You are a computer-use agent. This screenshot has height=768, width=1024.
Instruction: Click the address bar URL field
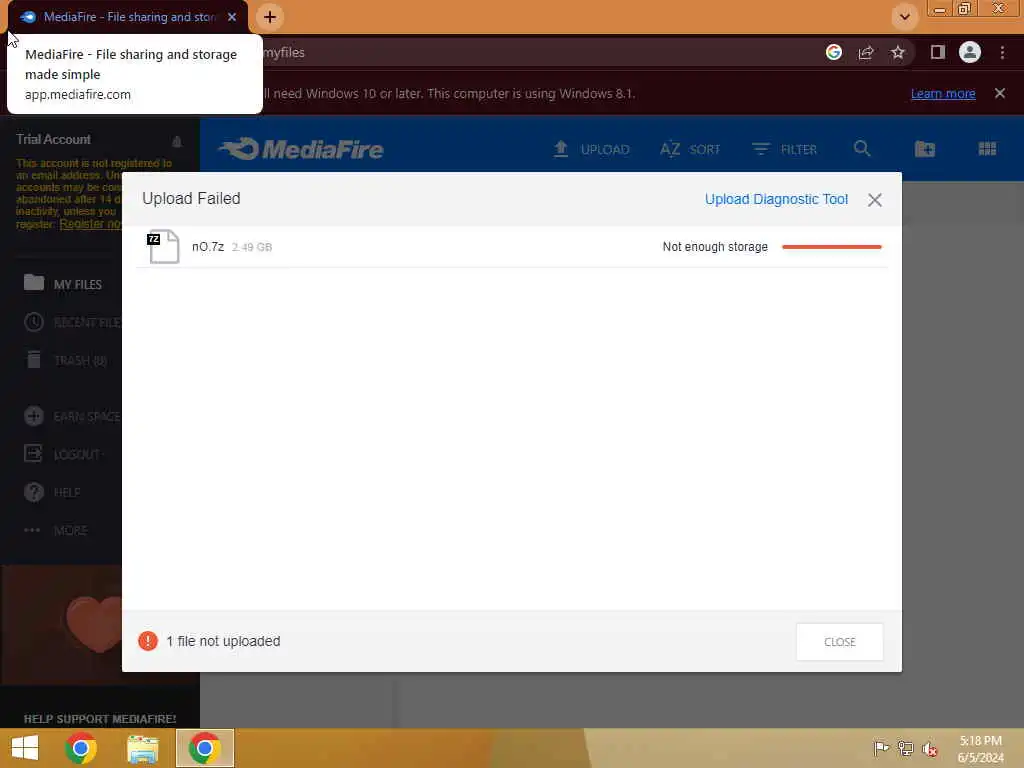[536, 52]
